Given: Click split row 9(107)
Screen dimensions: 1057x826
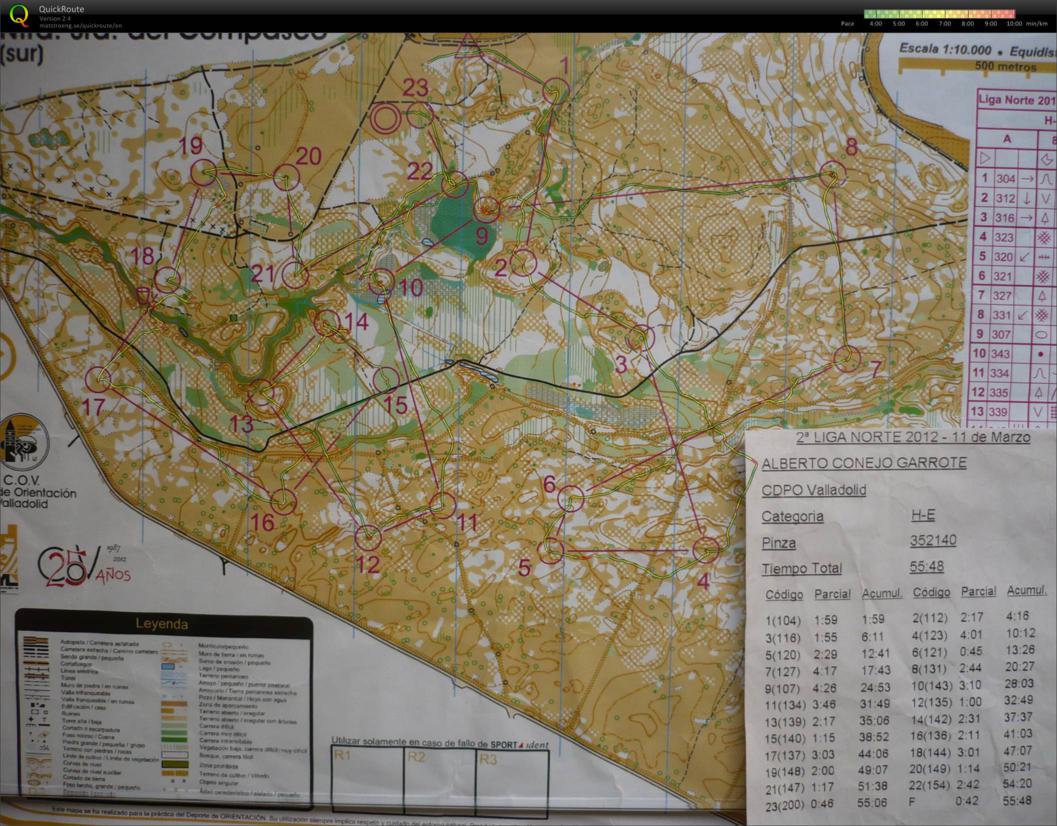Looking at the screenshot, I should [827, 688].
